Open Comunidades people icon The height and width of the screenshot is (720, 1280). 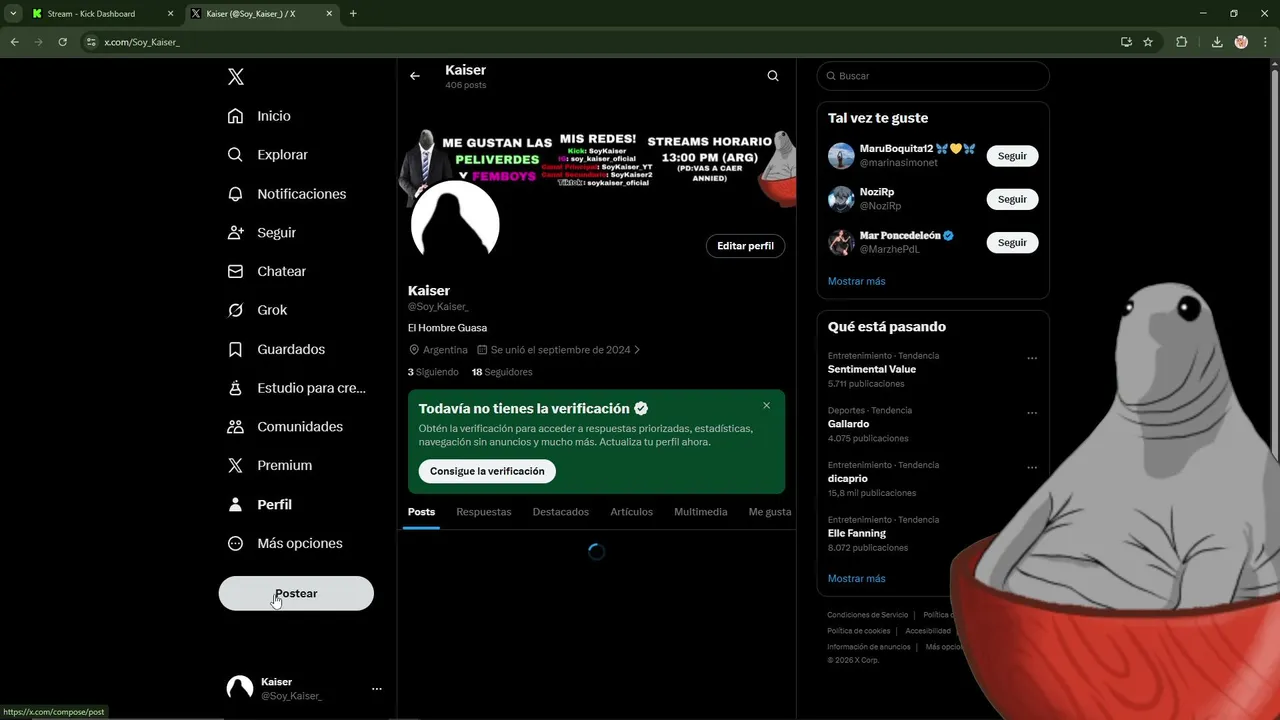coord(235,427)
